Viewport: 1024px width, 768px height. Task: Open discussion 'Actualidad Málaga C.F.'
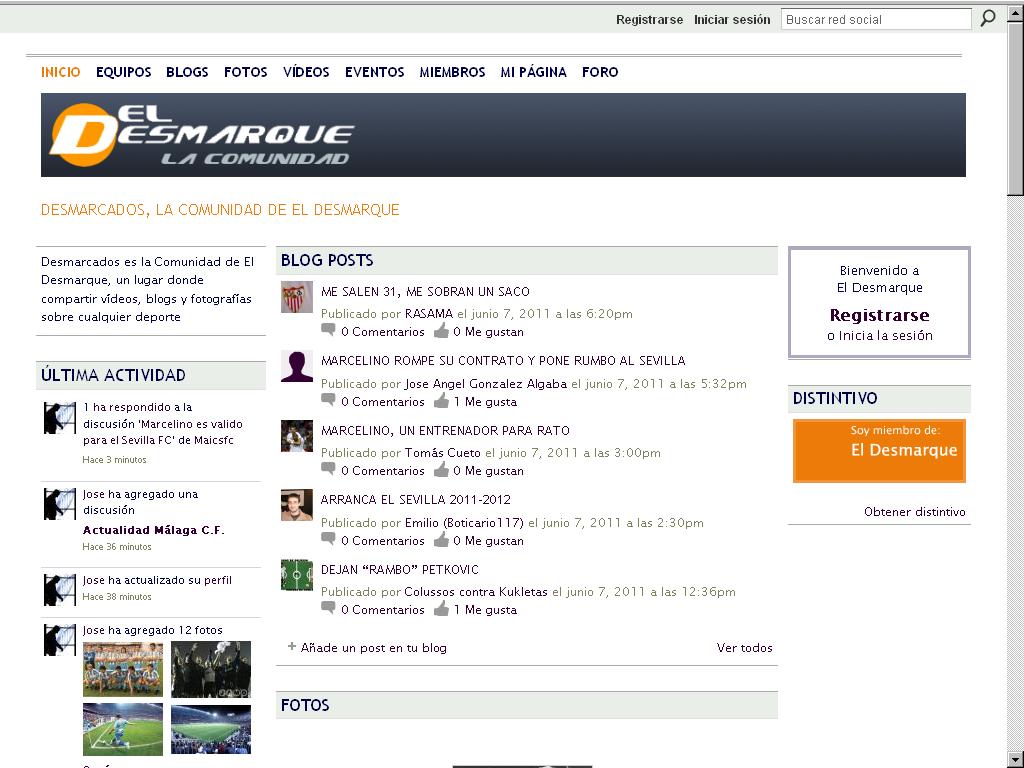click(153, 530)
